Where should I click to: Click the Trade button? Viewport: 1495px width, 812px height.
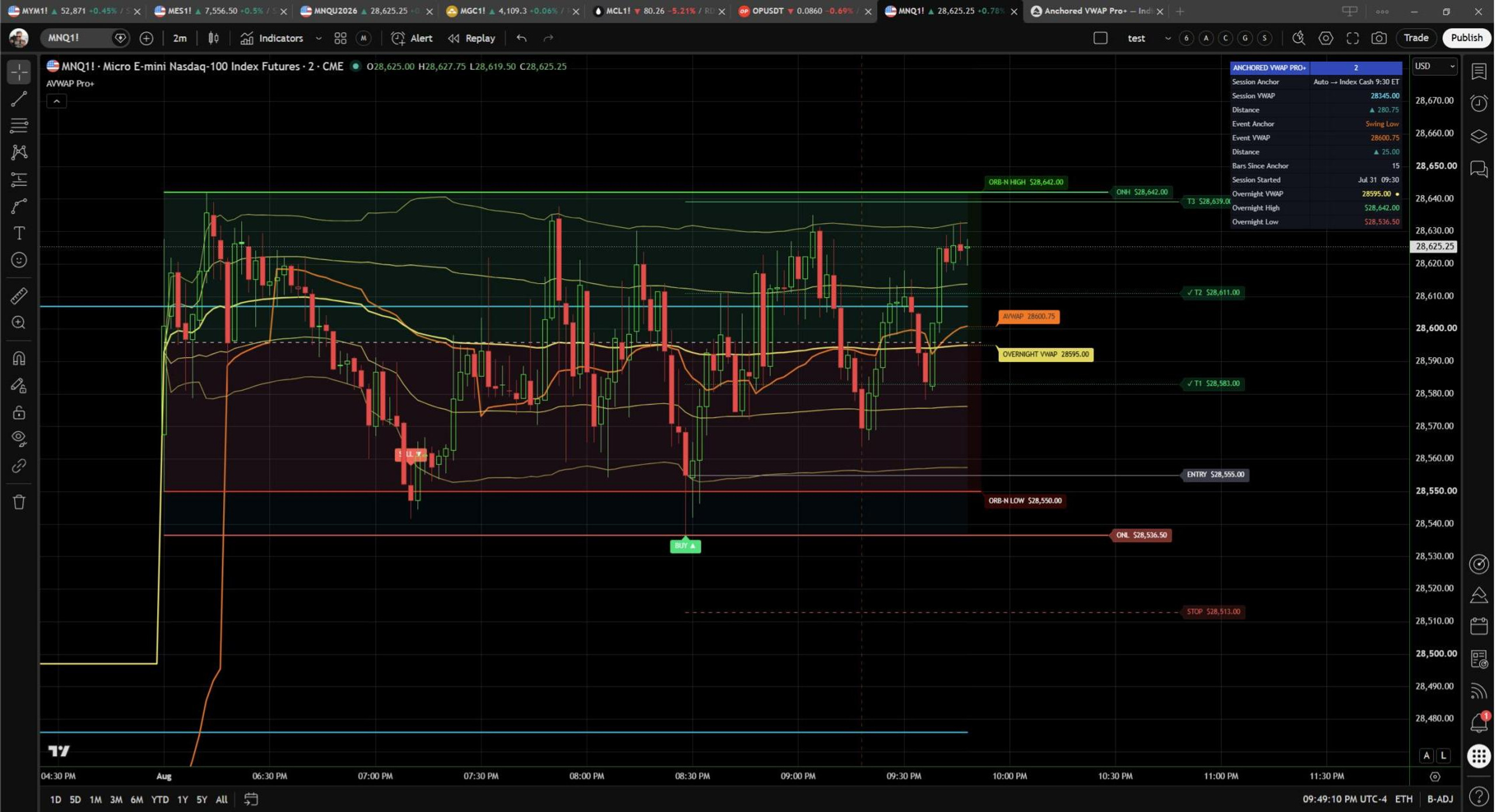pyautogui.click(x=1416, y=38)
